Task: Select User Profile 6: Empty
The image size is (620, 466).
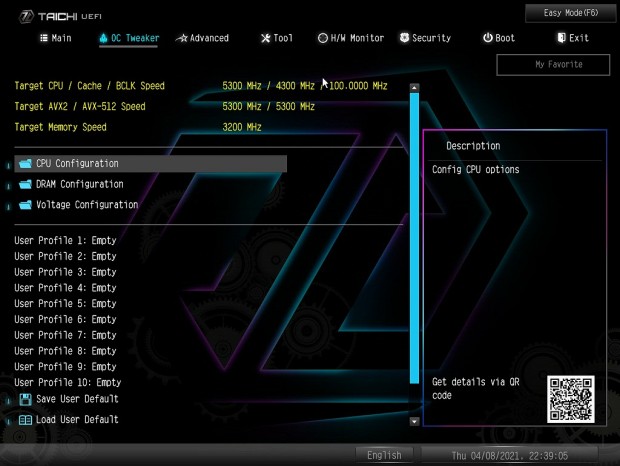Action: tap(65, 319)
